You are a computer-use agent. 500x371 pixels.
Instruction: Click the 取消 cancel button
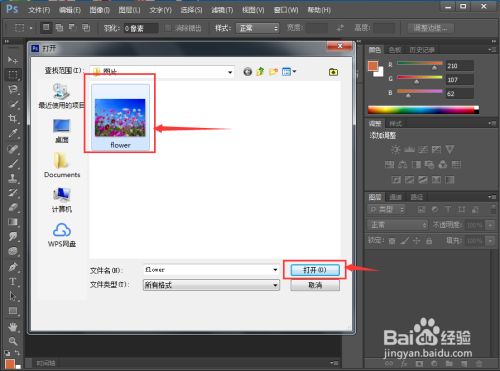pos(315,285)
